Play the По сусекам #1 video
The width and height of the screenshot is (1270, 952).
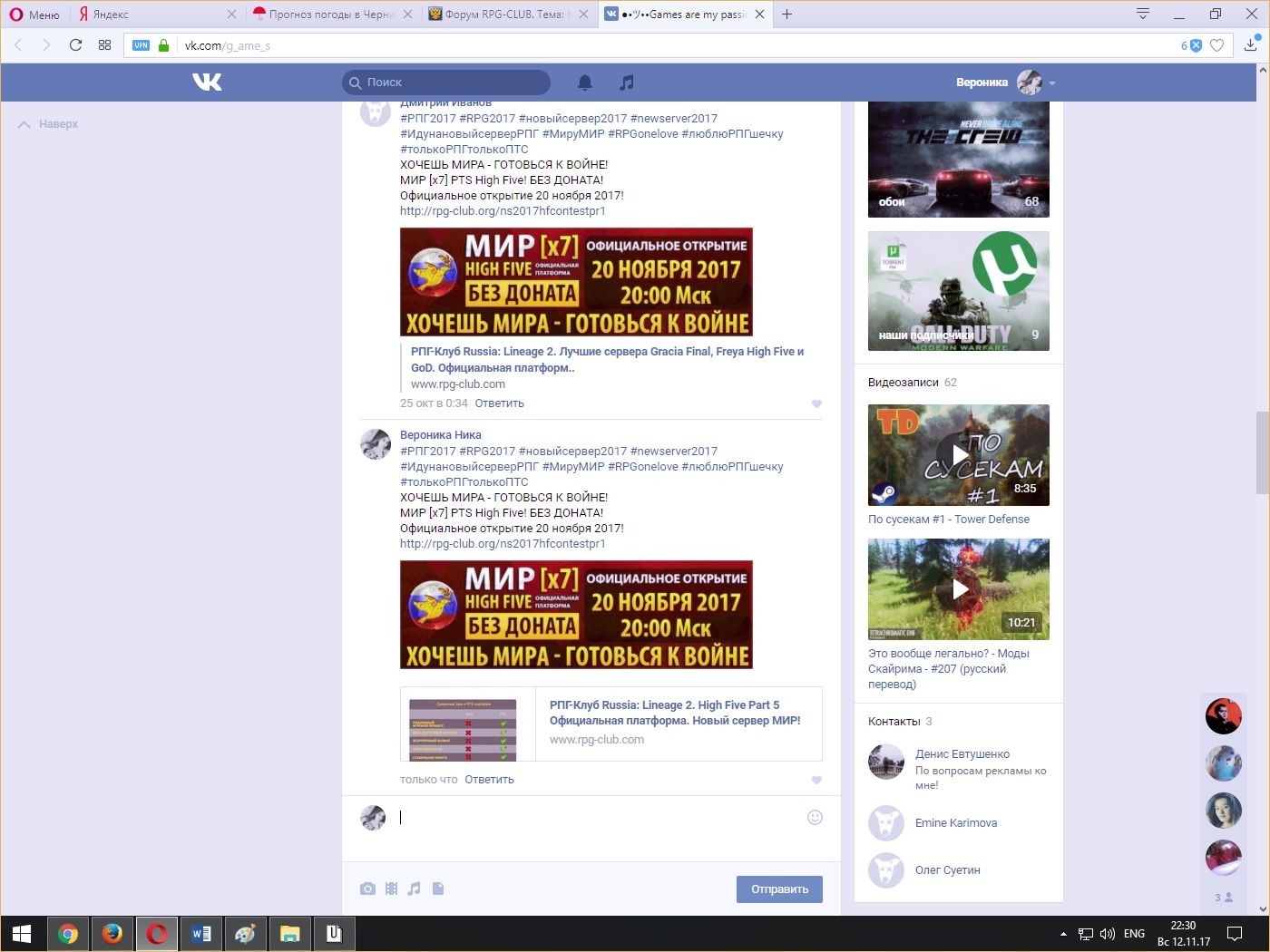pos(958,455)
